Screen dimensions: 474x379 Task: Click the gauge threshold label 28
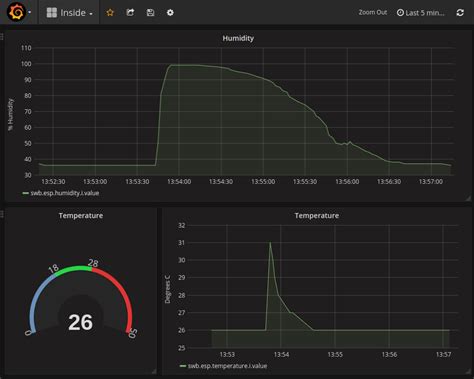point(93,263)
